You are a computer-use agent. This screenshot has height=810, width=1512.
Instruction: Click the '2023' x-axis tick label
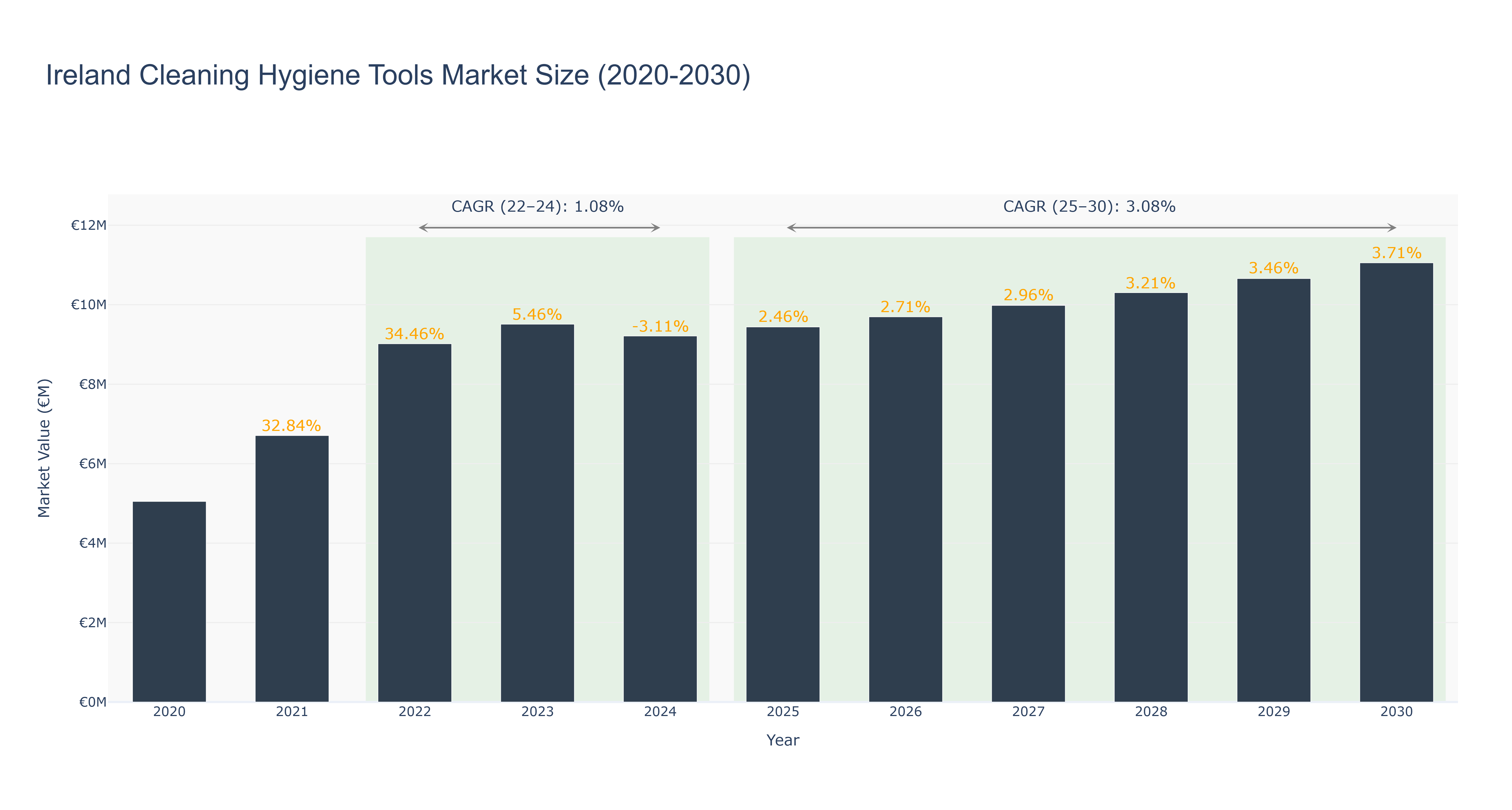[x=537, y=712]
